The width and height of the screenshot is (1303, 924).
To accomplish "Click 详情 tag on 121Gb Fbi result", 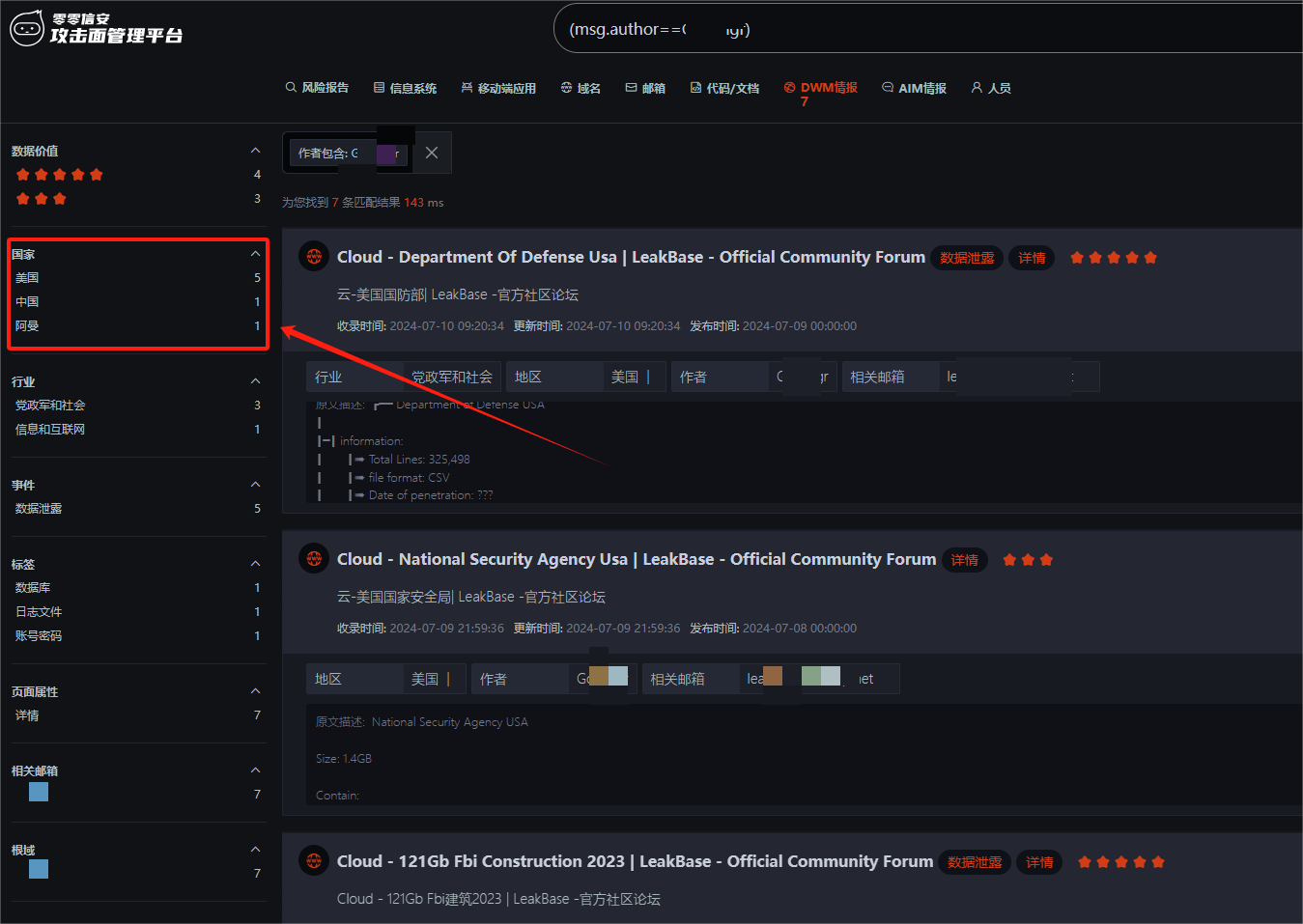I will (1039, 862).
